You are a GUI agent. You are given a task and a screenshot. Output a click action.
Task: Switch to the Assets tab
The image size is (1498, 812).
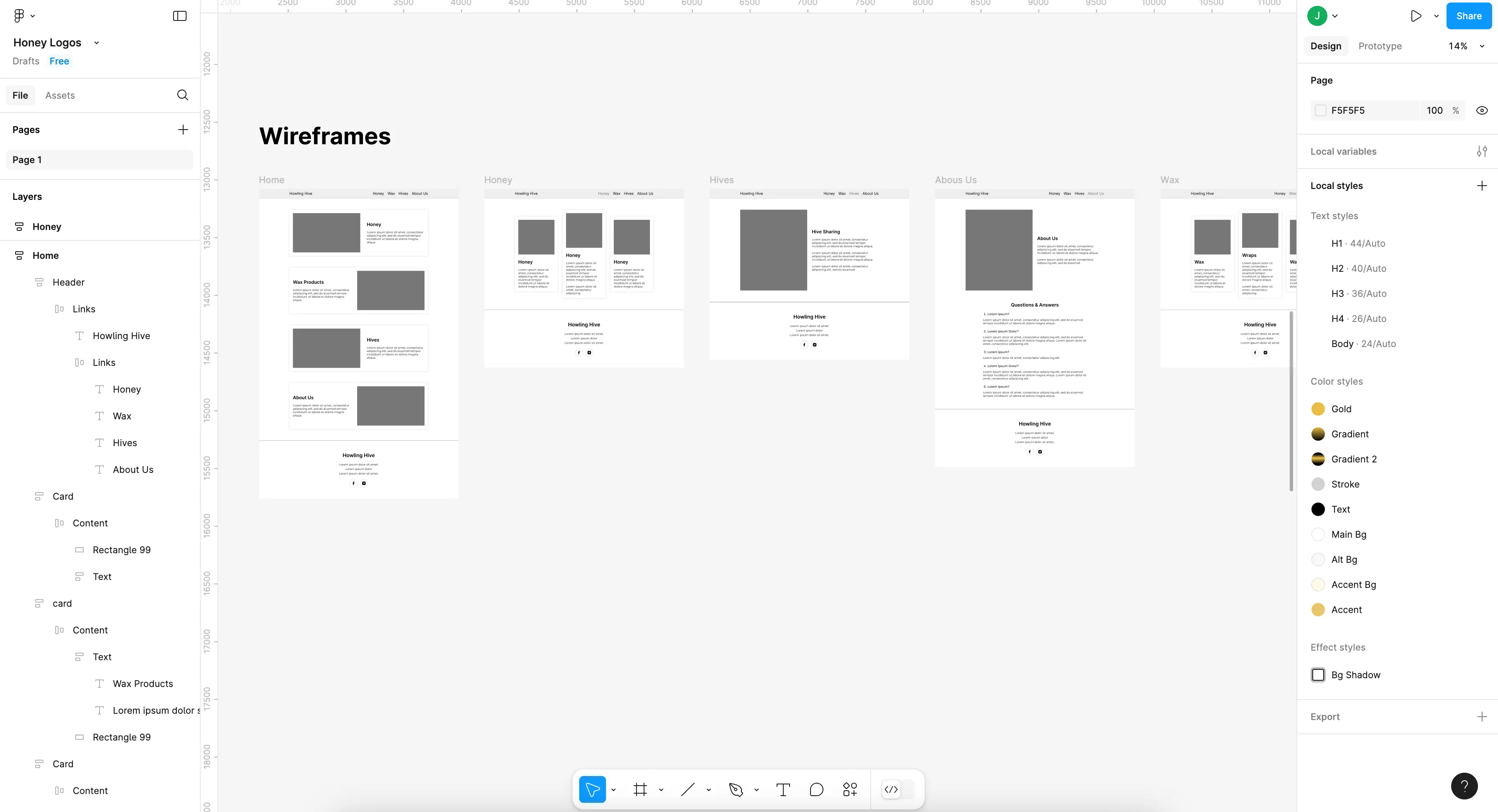pos(60,95)
